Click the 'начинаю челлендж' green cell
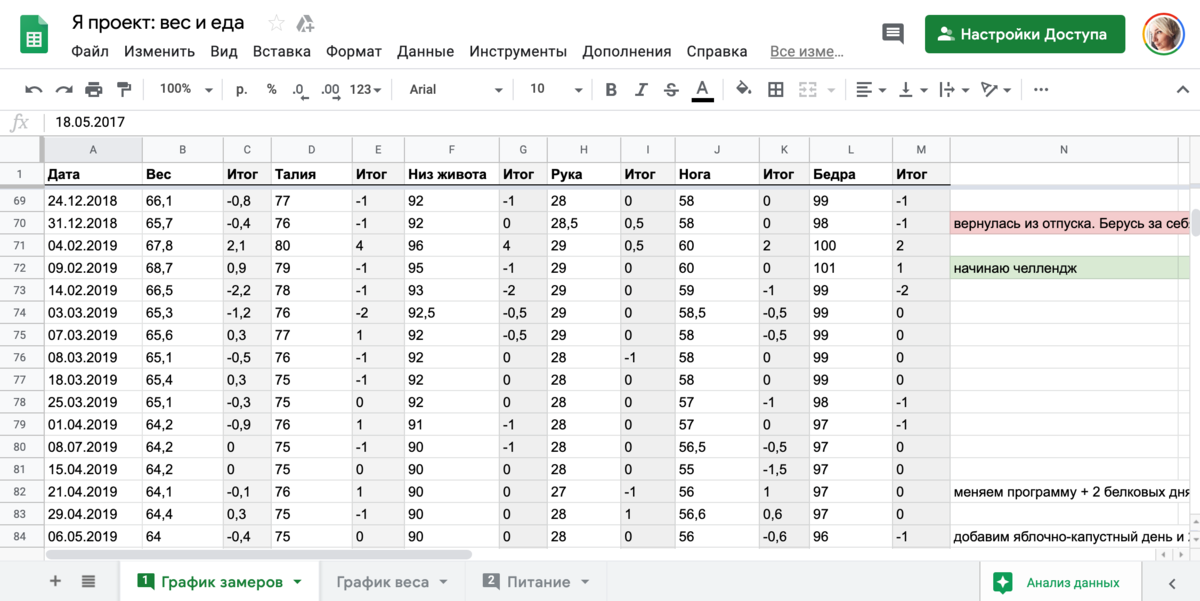The height and width of the screenshot is (601, 1200). click(x=1070, y=268)
